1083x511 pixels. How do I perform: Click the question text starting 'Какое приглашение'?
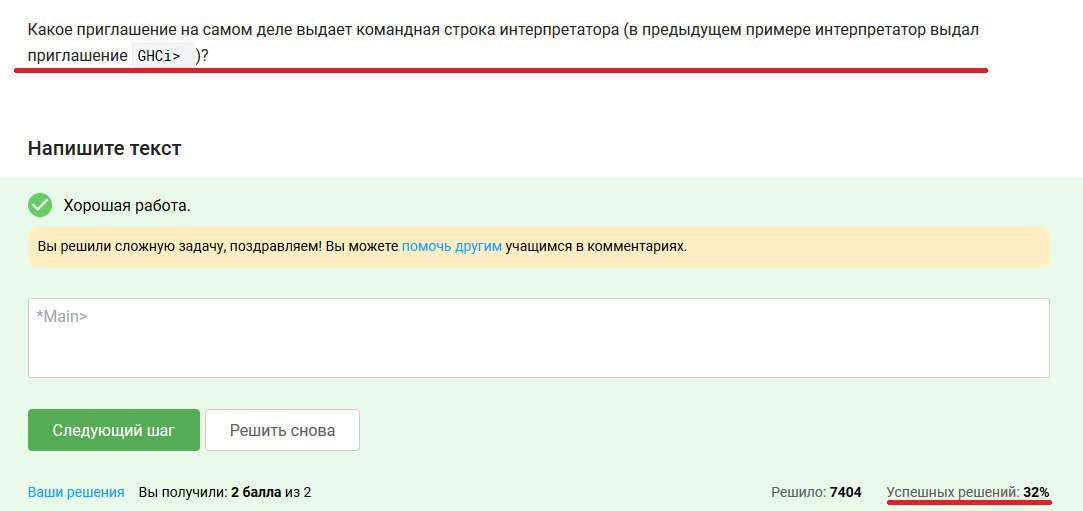click(504, 43)
